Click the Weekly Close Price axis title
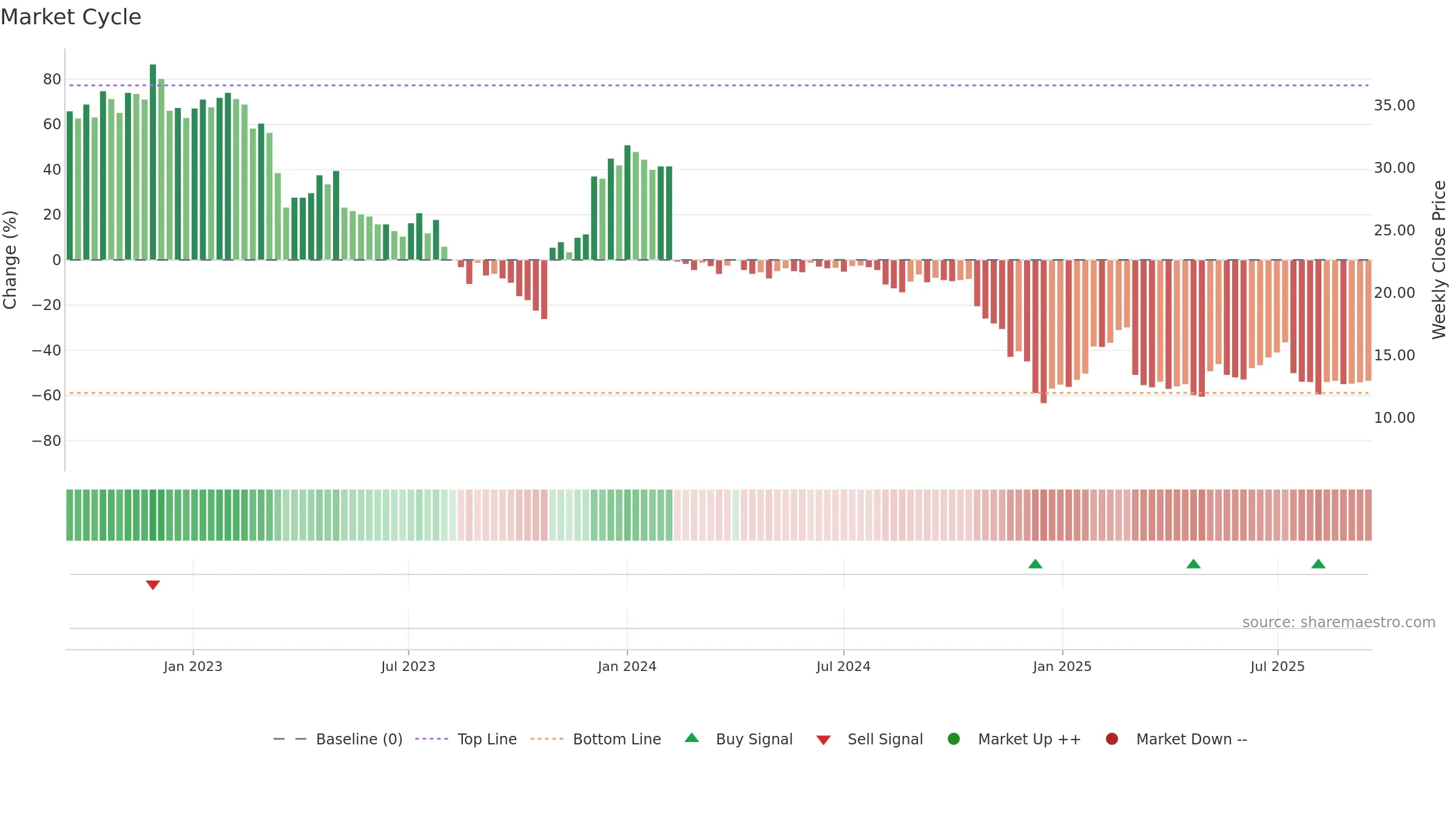 1439,260
